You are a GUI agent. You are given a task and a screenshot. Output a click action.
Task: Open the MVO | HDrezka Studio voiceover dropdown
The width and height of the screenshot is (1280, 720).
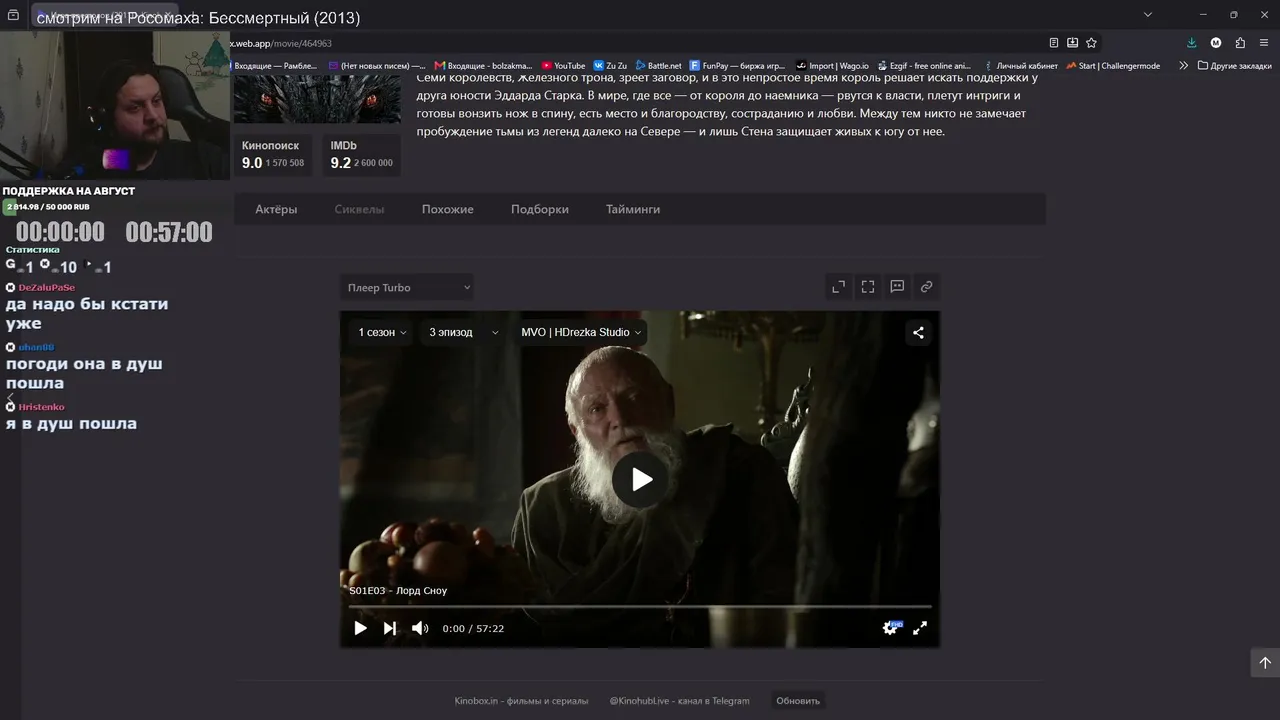pyautogui.click(x=580, y=332)
